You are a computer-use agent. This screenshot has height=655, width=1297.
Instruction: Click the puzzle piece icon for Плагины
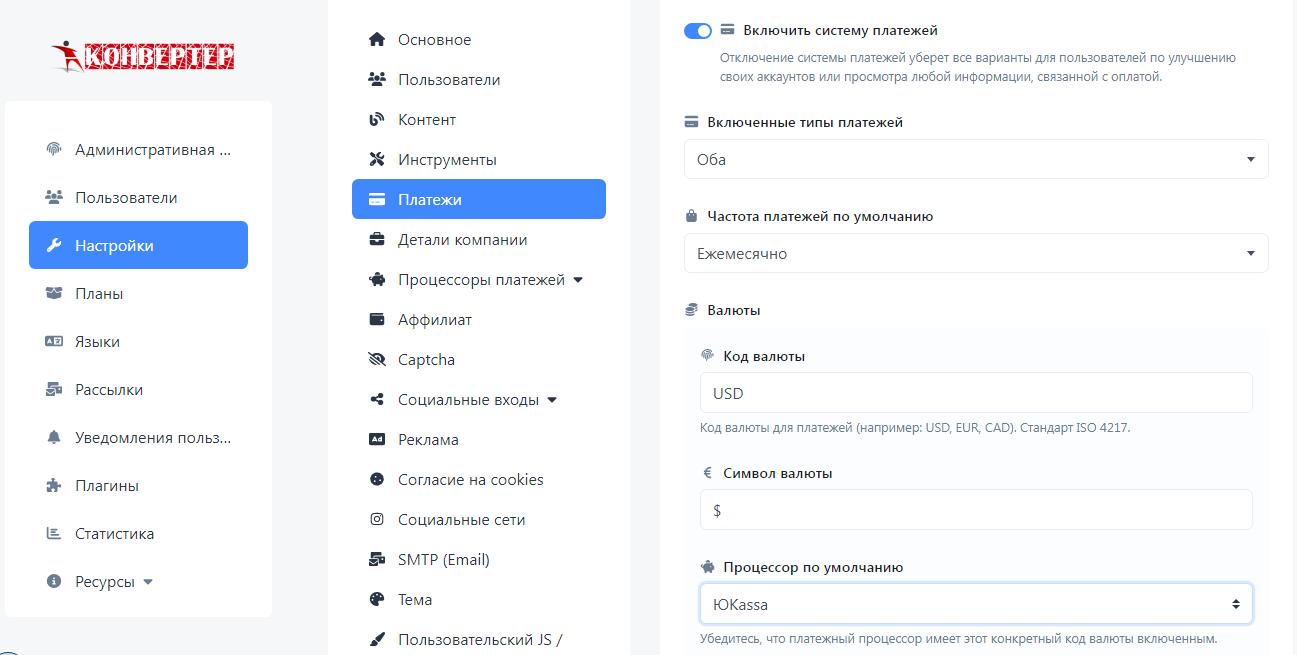click(54, 486)
